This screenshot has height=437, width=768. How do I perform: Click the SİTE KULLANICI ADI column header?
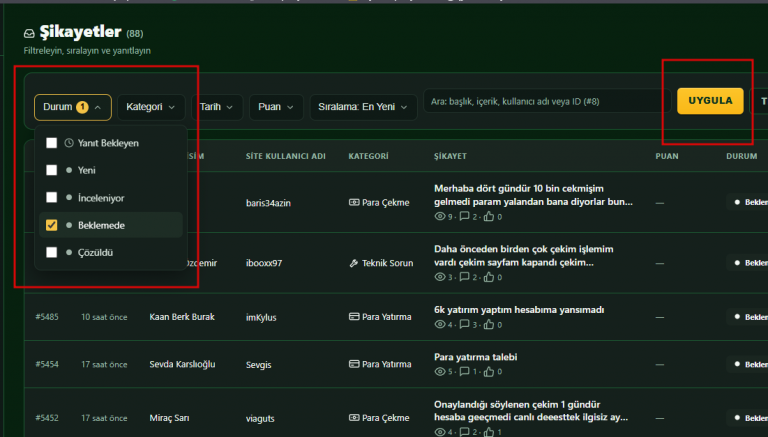point(286,156)
